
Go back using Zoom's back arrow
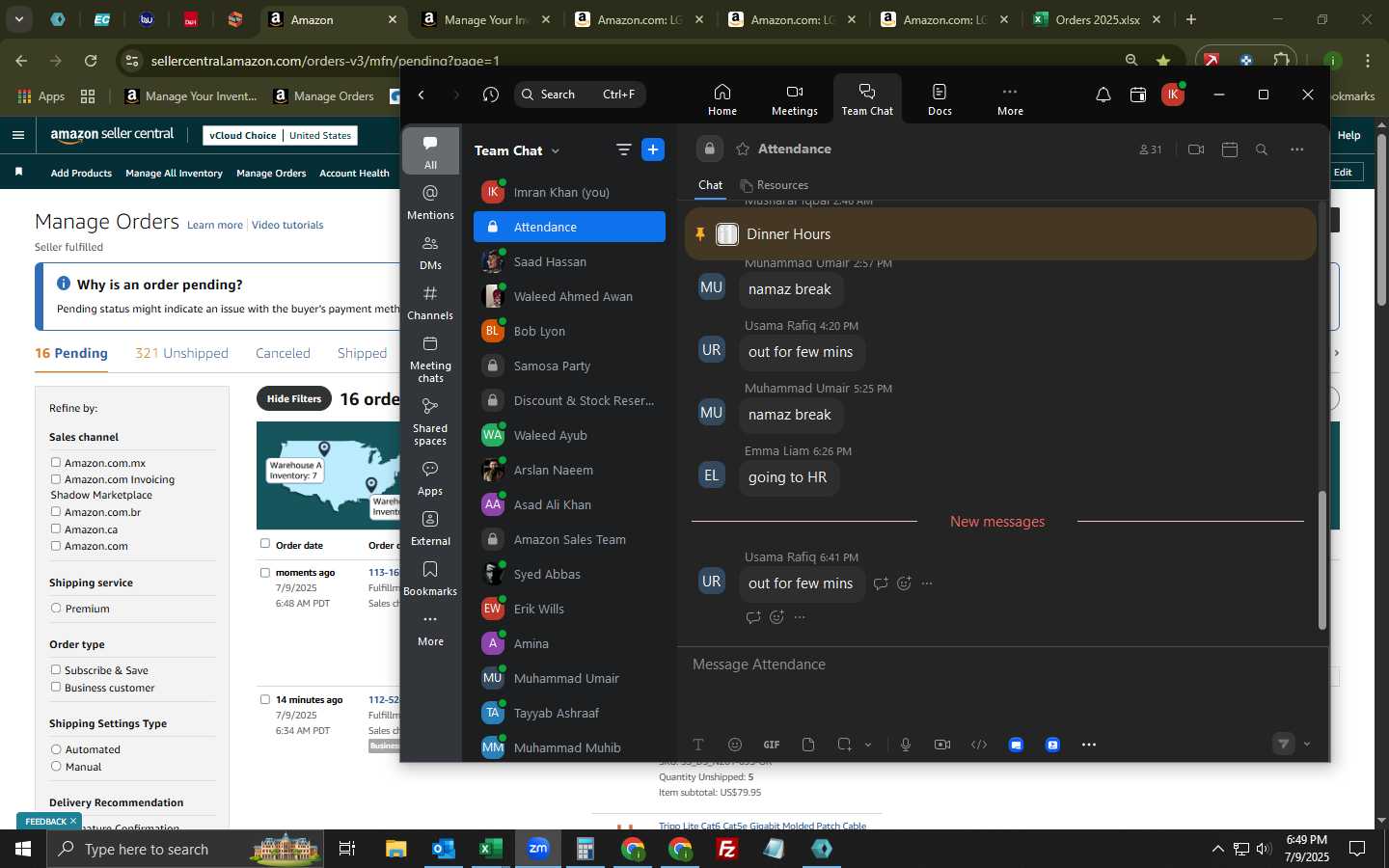click(422, 95)
